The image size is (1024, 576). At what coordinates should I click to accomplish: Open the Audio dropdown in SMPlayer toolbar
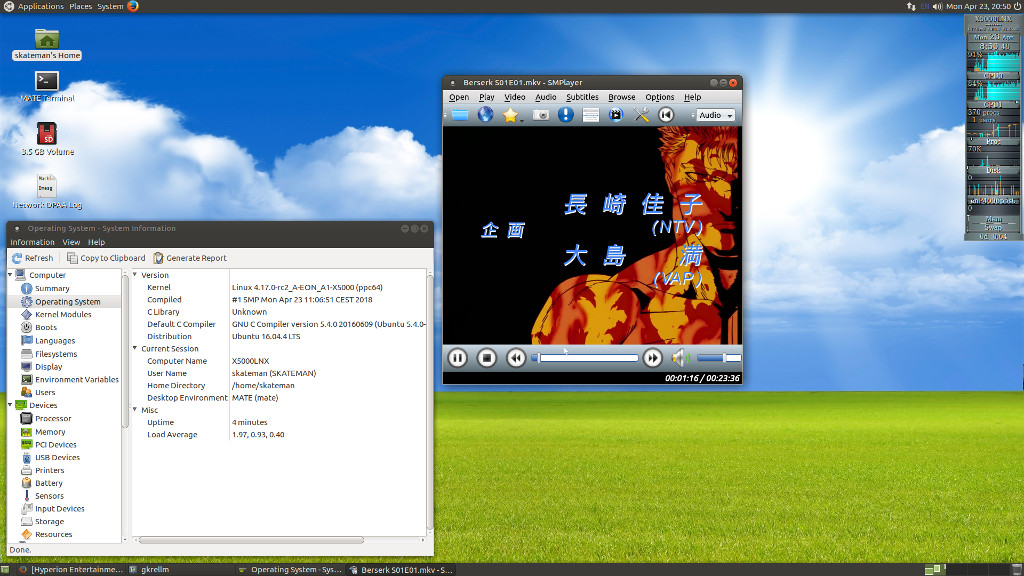(x=715, y=116)
